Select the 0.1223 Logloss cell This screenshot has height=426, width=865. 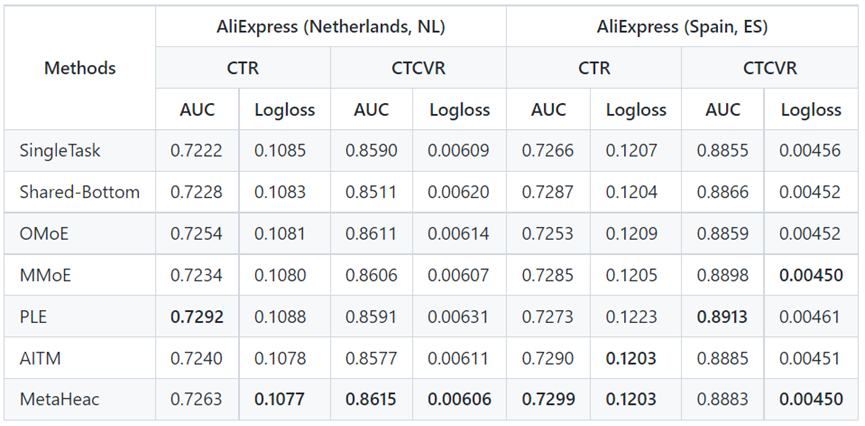[x=636, y=316]
